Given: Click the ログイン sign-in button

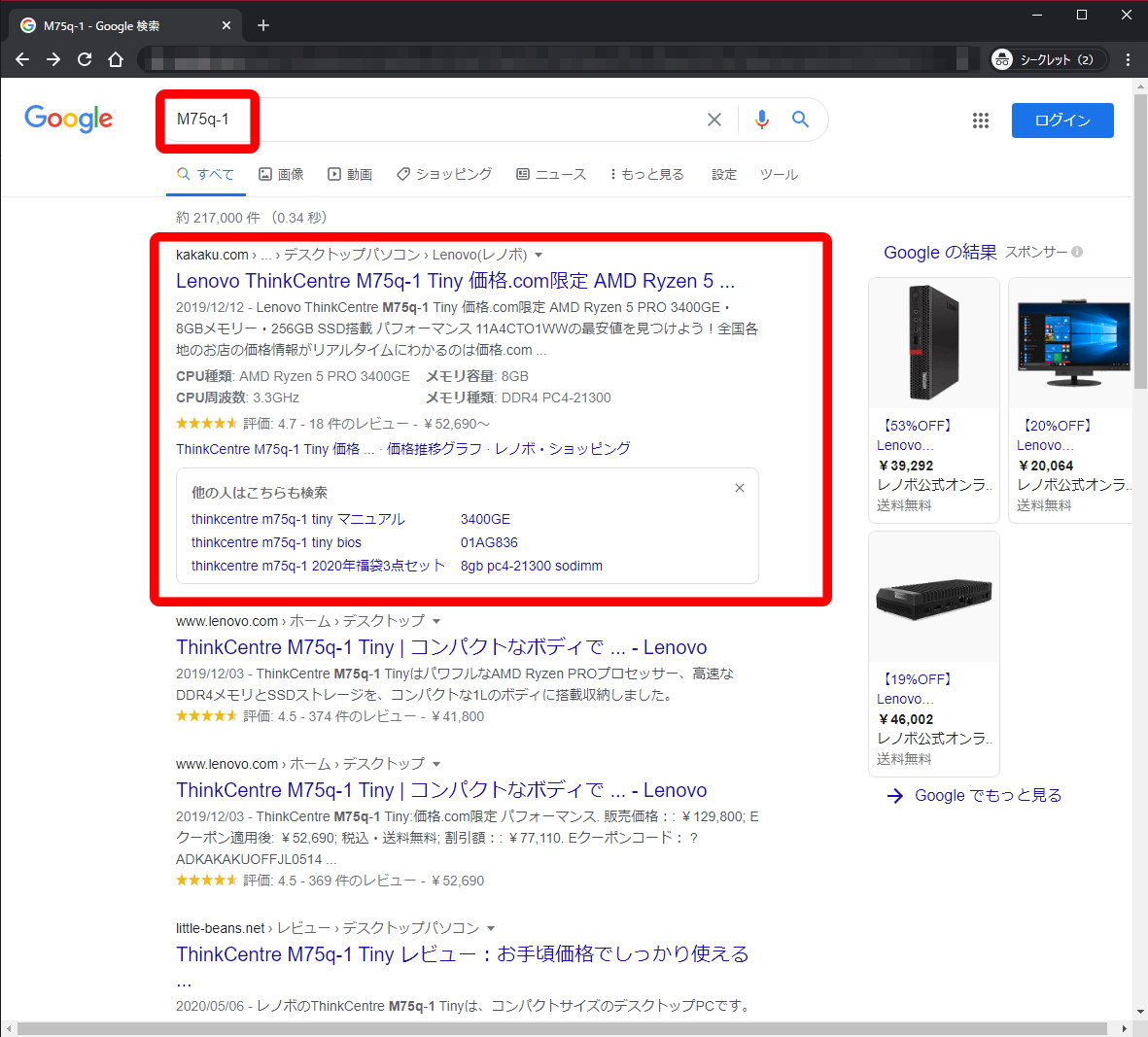Looking at the screenshot, I should 1062,120.
